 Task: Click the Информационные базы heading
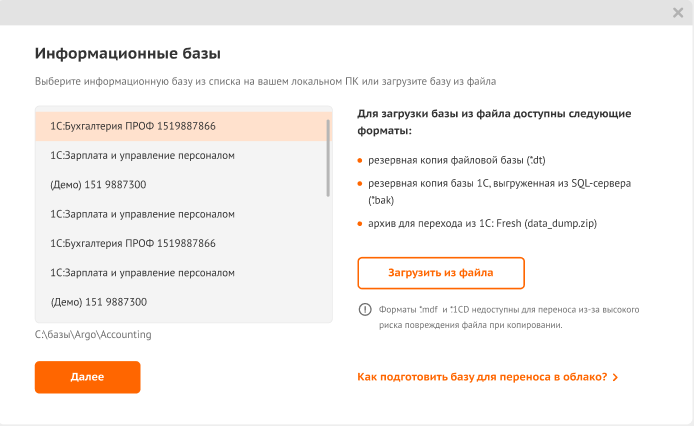(127, 54)
